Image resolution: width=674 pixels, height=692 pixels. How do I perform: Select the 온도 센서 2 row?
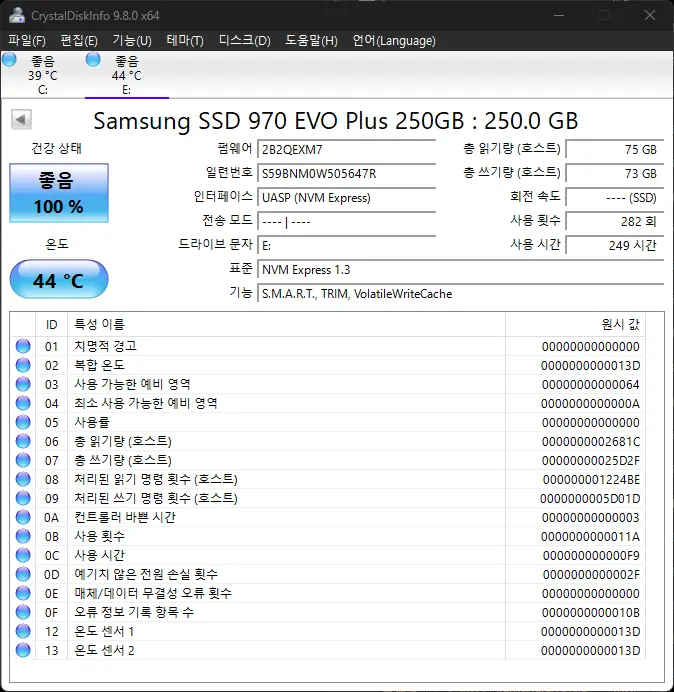tap(328, 651)
